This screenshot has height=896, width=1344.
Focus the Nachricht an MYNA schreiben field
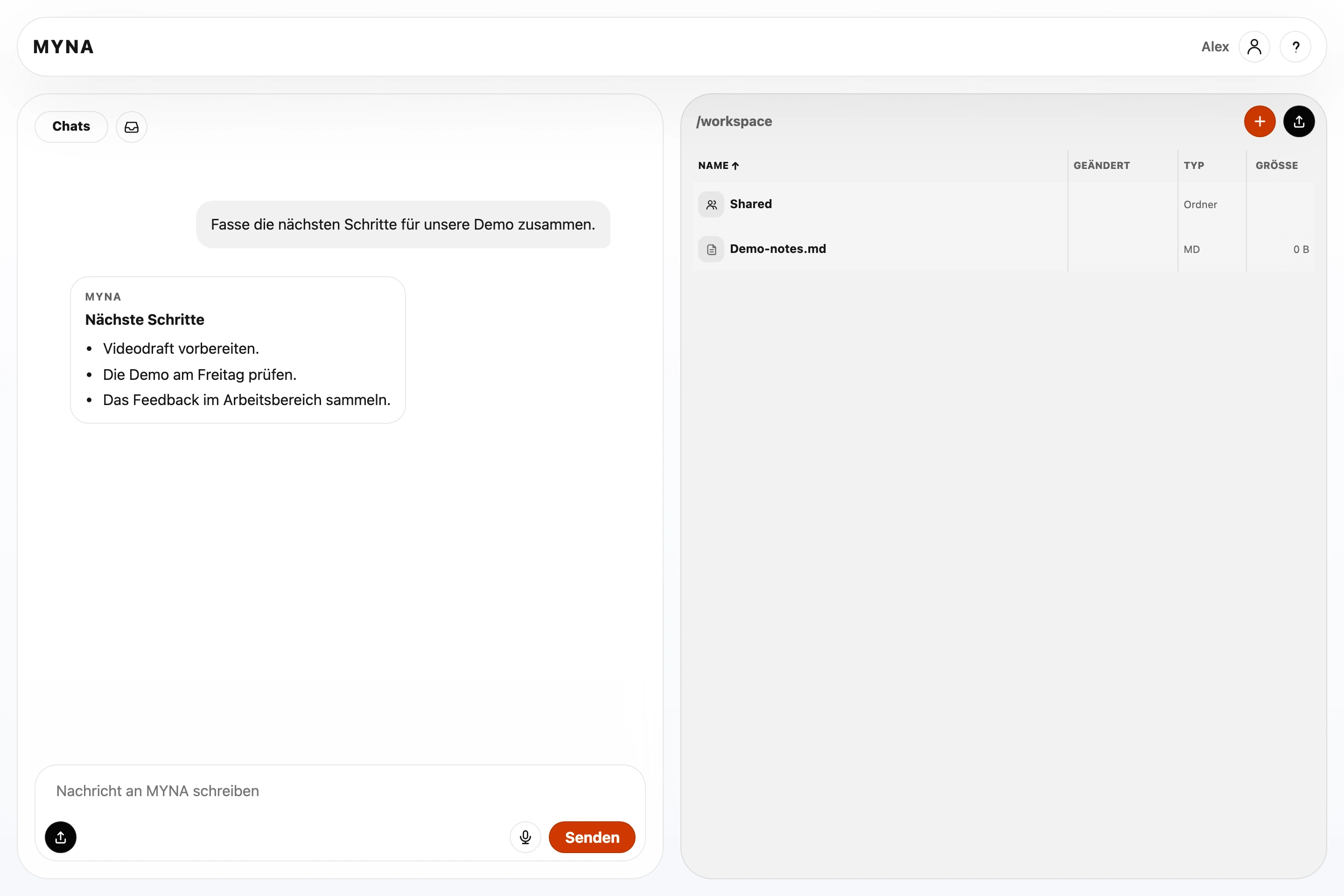[x=340, y=791]
